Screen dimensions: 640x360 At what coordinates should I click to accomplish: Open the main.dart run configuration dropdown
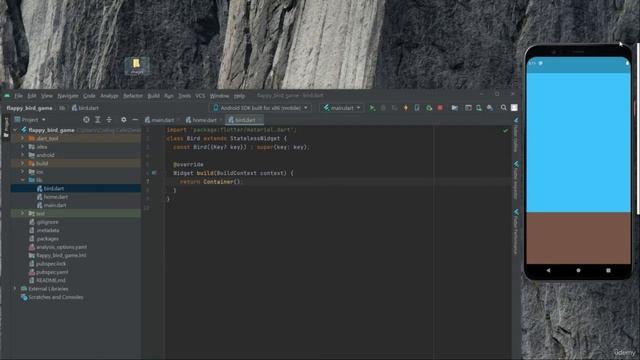point(342,108)
